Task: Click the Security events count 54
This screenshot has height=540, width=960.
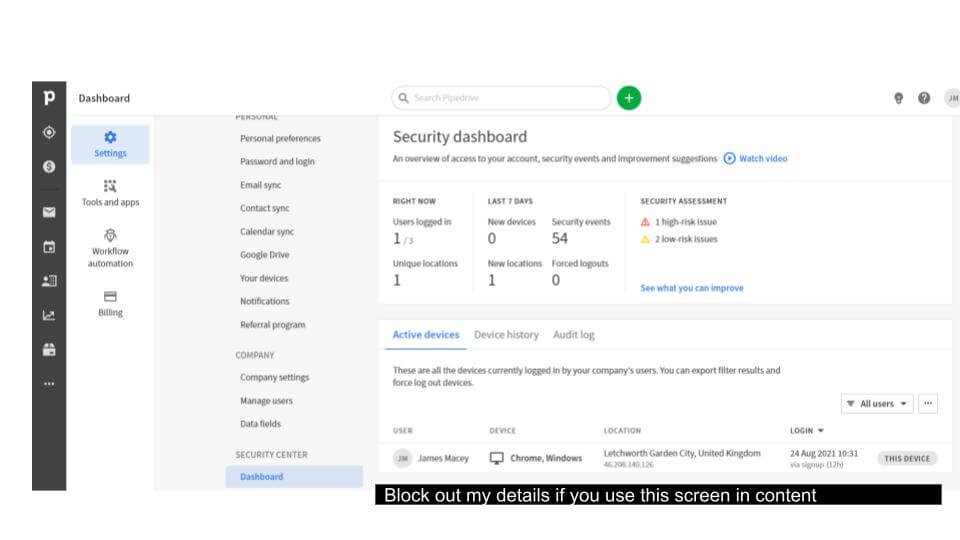Action: 560,239
